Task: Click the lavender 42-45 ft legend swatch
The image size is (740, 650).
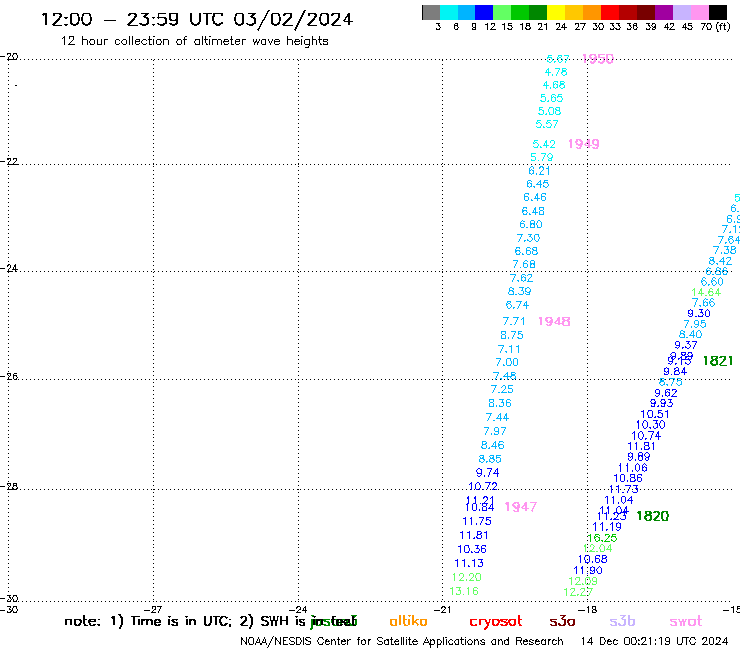Action: click(x=681, y=12)
